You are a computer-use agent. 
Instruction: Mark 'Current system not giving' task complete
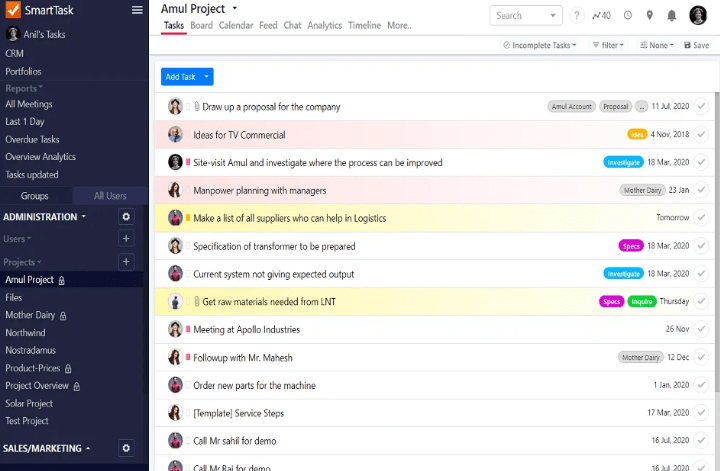tap(701, 274)
